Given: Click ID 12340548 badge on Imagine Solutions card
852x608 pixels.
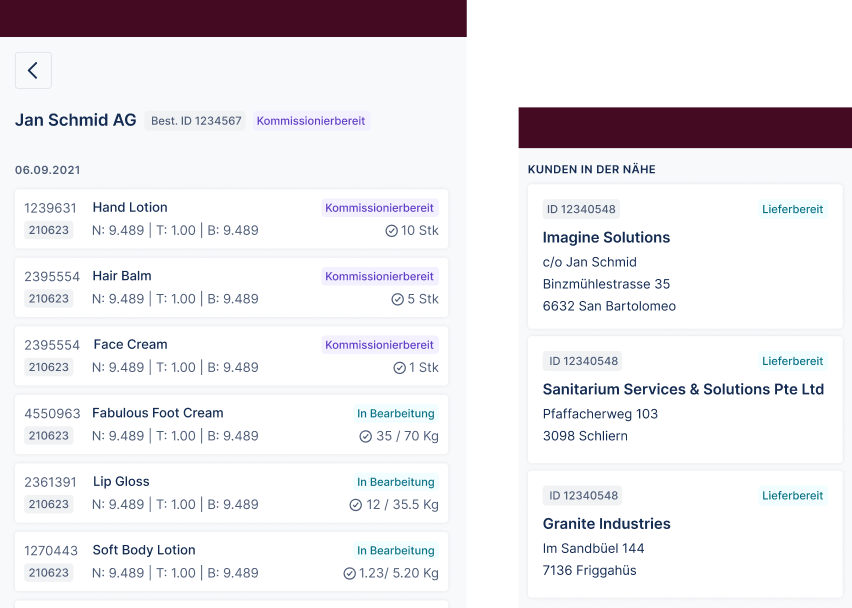Looking at the screenshot, I should click(581, 209).
